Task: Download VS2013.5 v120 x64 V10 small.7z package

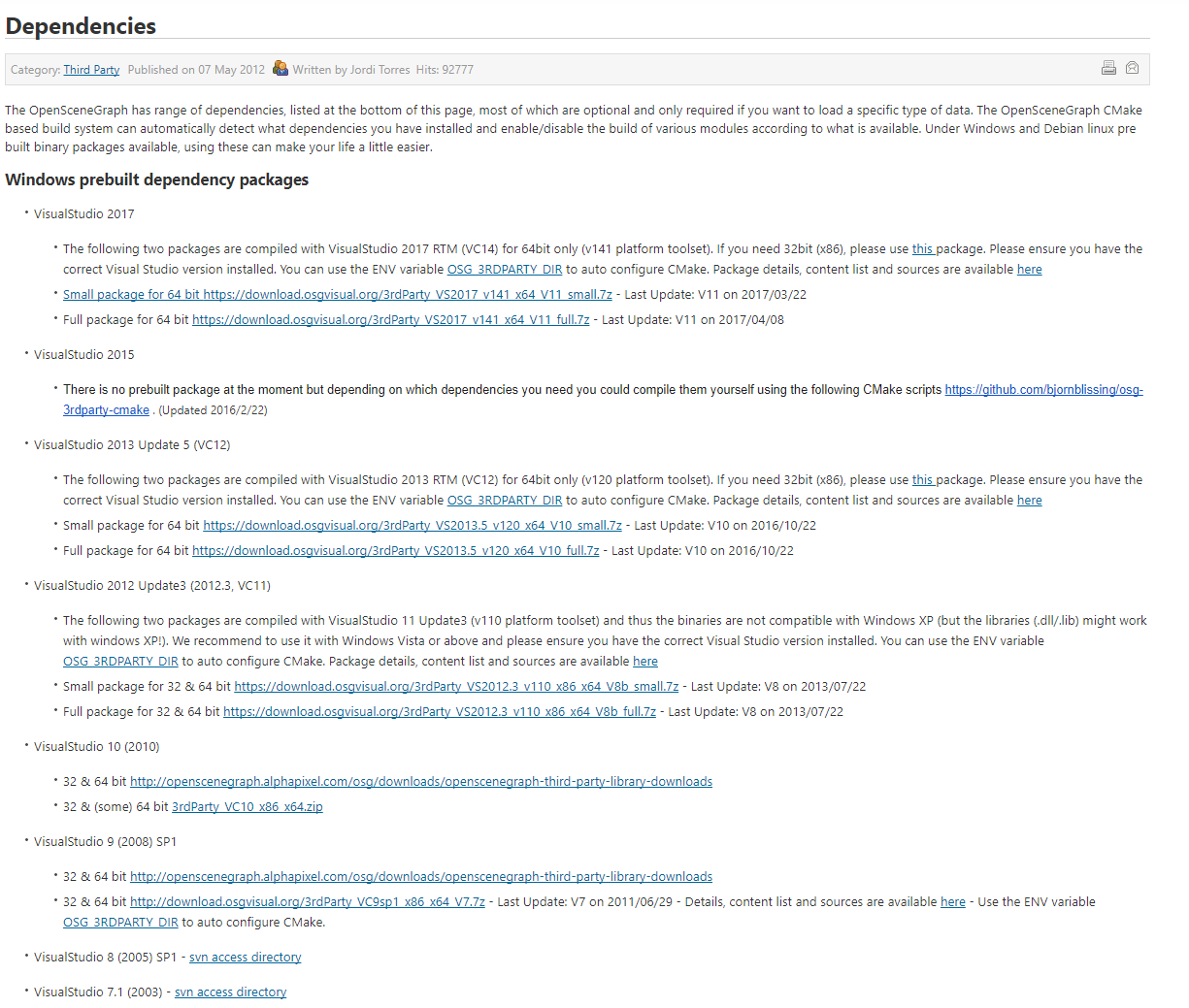Action: (x=413, y=526)
